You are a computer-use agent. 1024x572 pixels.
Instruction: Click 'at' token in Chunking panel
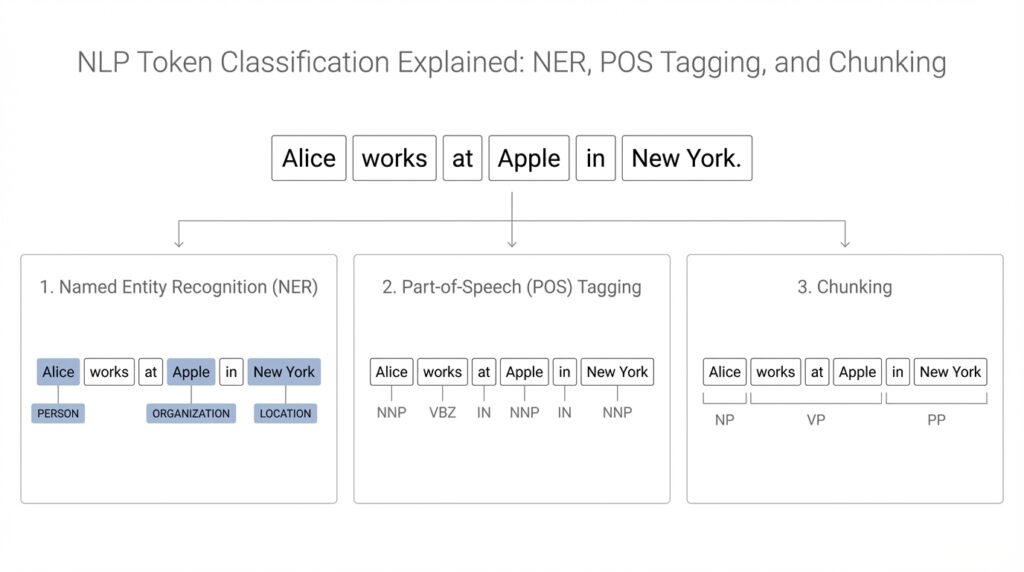click(816, 372)
